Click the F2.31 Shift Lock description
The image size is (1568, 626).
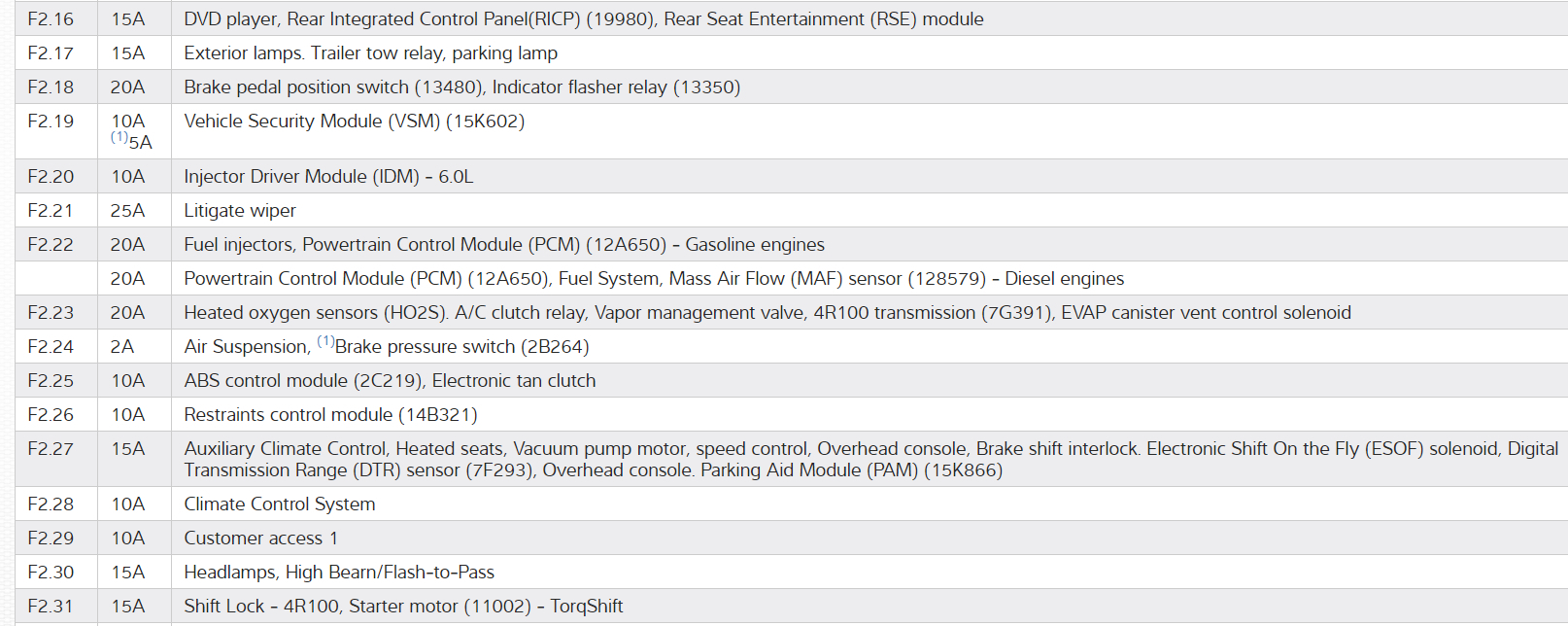(403, 607)
